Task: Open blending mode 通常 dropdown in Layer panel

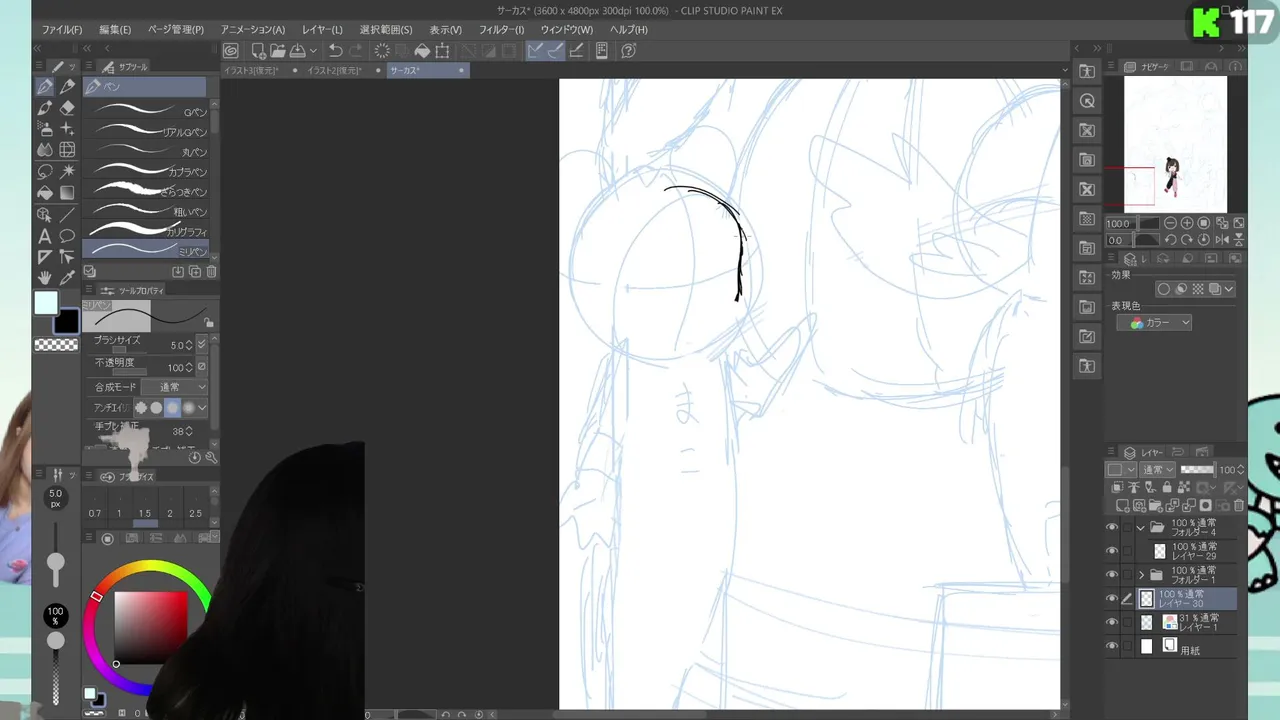Action: [x=1159, y=470]
